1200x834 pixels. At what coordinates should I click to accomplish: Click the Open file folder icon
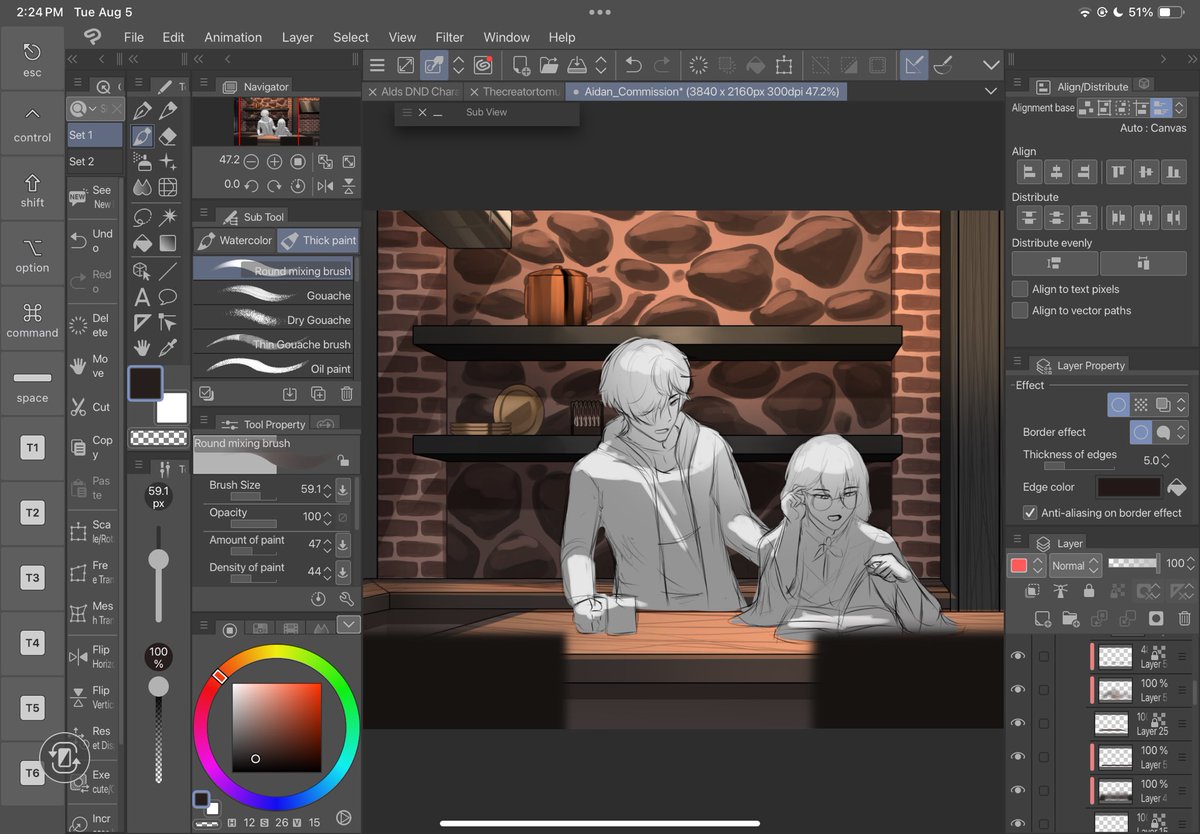click(x=549, y=65)
